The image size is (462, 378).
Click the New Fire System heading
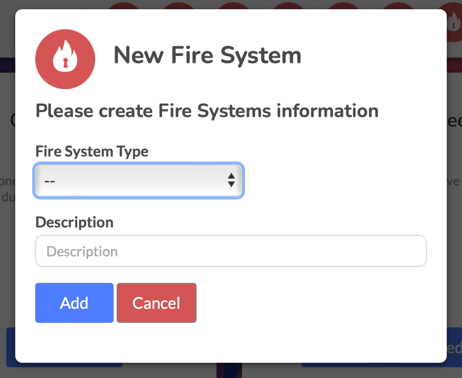207,55
